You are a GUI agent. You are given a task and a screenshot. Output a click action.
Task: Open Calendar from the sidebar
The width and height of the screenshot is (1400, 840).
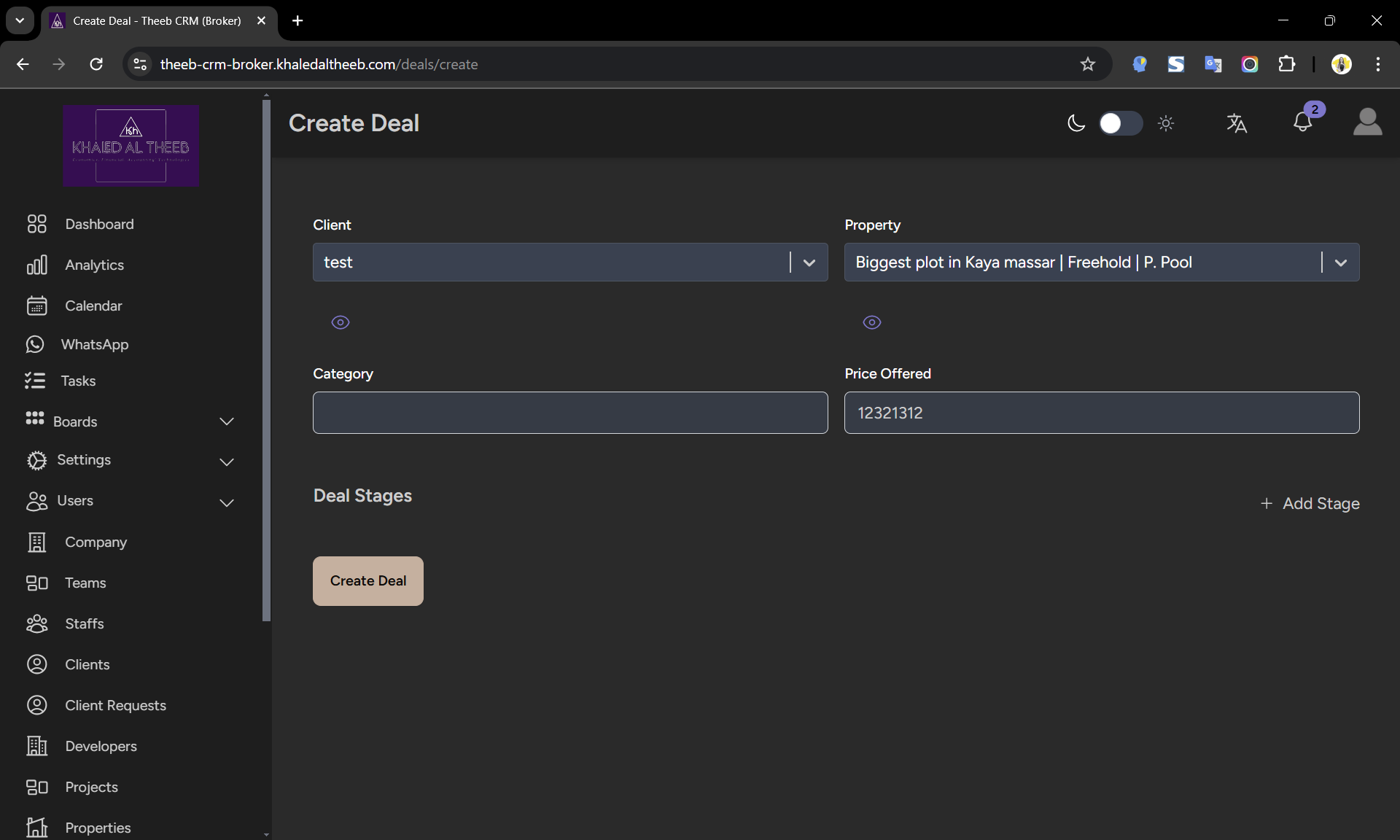point(93,306)
